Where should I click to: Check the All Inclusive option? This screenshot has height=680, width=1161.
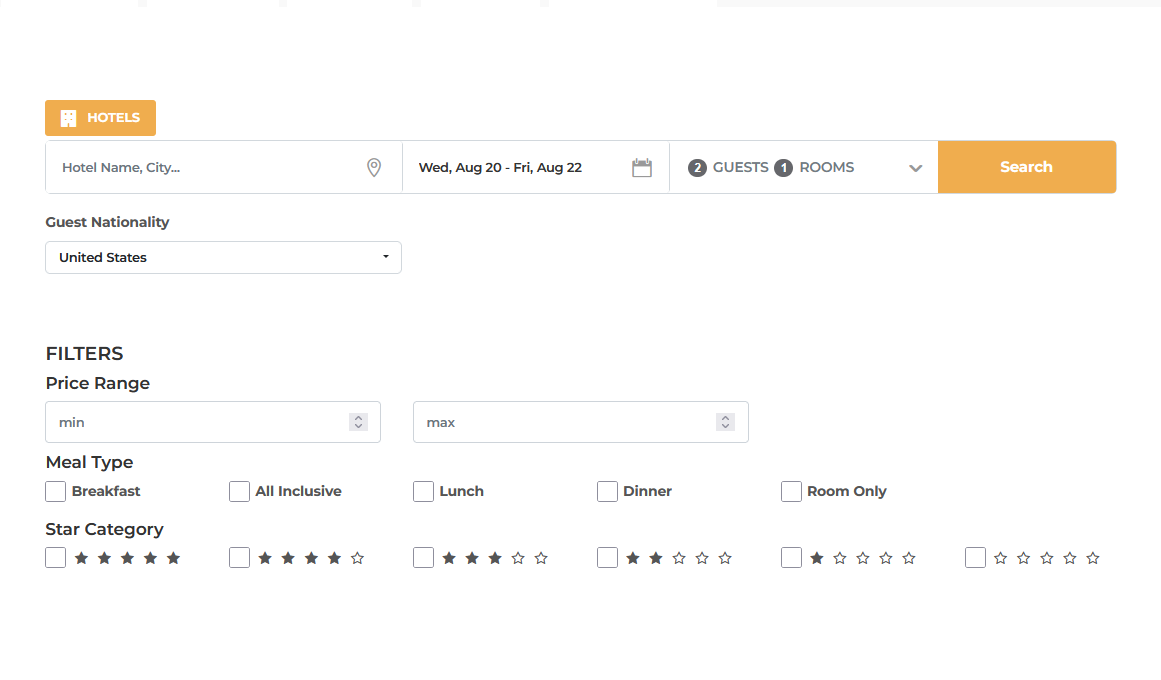[x=239, y=492]
